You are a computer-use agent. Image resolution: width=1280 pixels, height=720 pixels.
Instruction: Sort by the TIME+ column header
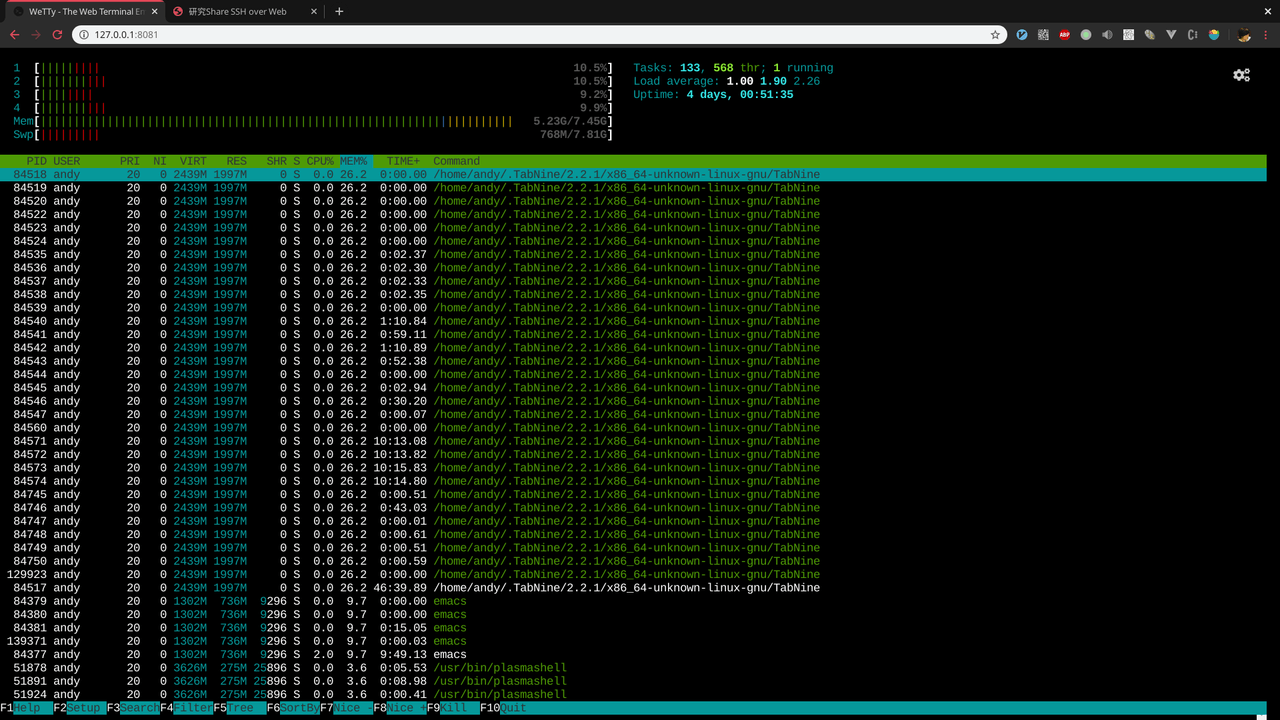tap(404, 161)
